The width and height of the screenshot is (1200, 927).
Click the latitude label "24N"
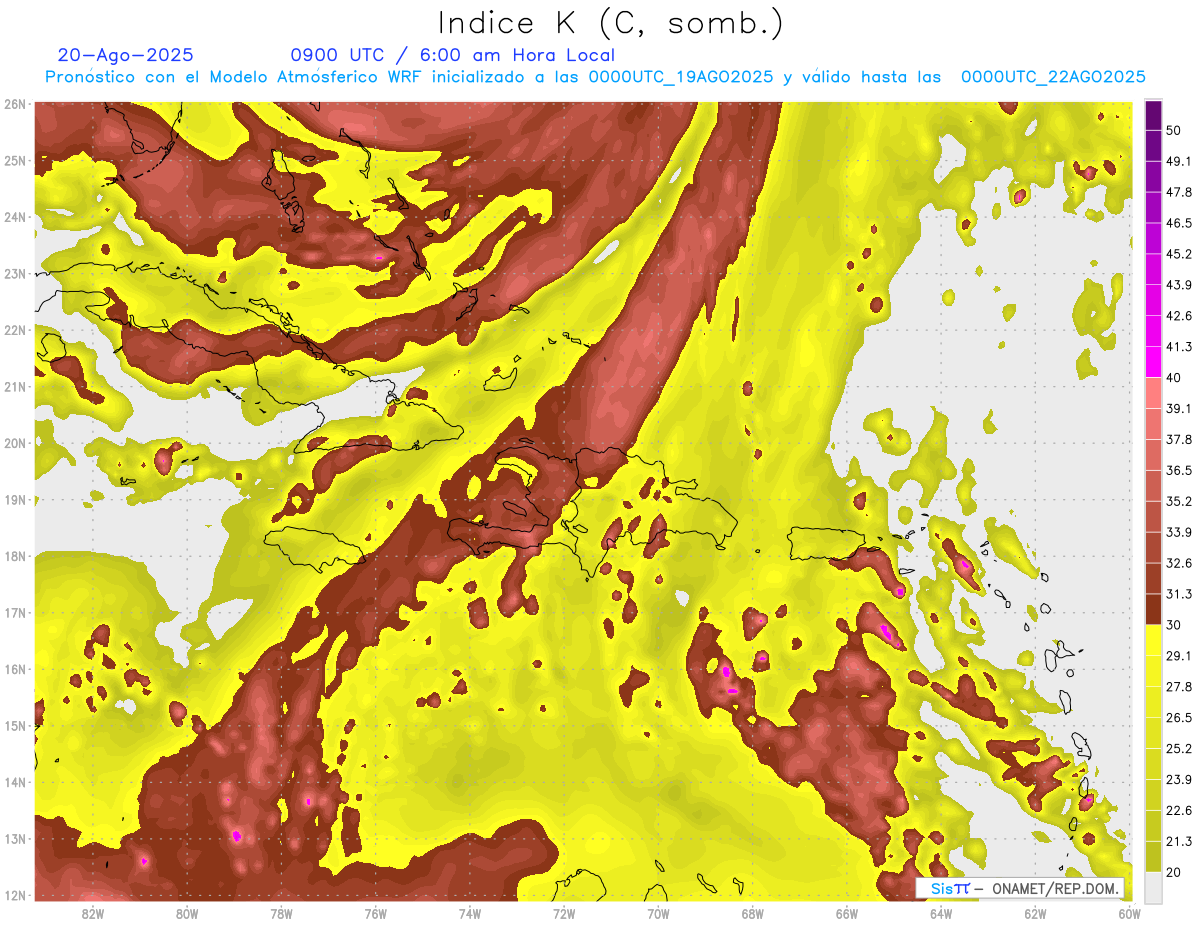pos(15,217)
